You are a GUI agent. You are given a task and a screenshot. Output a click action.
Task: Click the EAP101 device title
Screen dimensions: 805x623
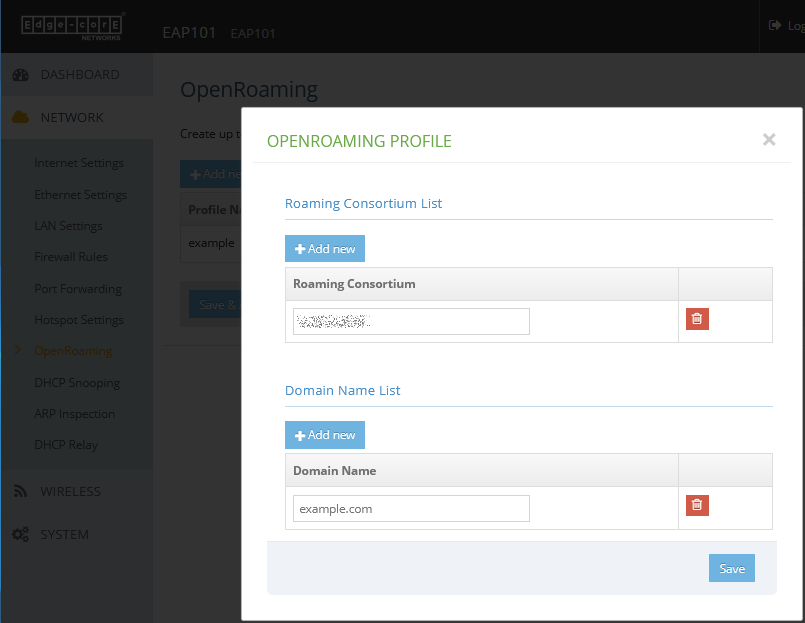point(189,33)
